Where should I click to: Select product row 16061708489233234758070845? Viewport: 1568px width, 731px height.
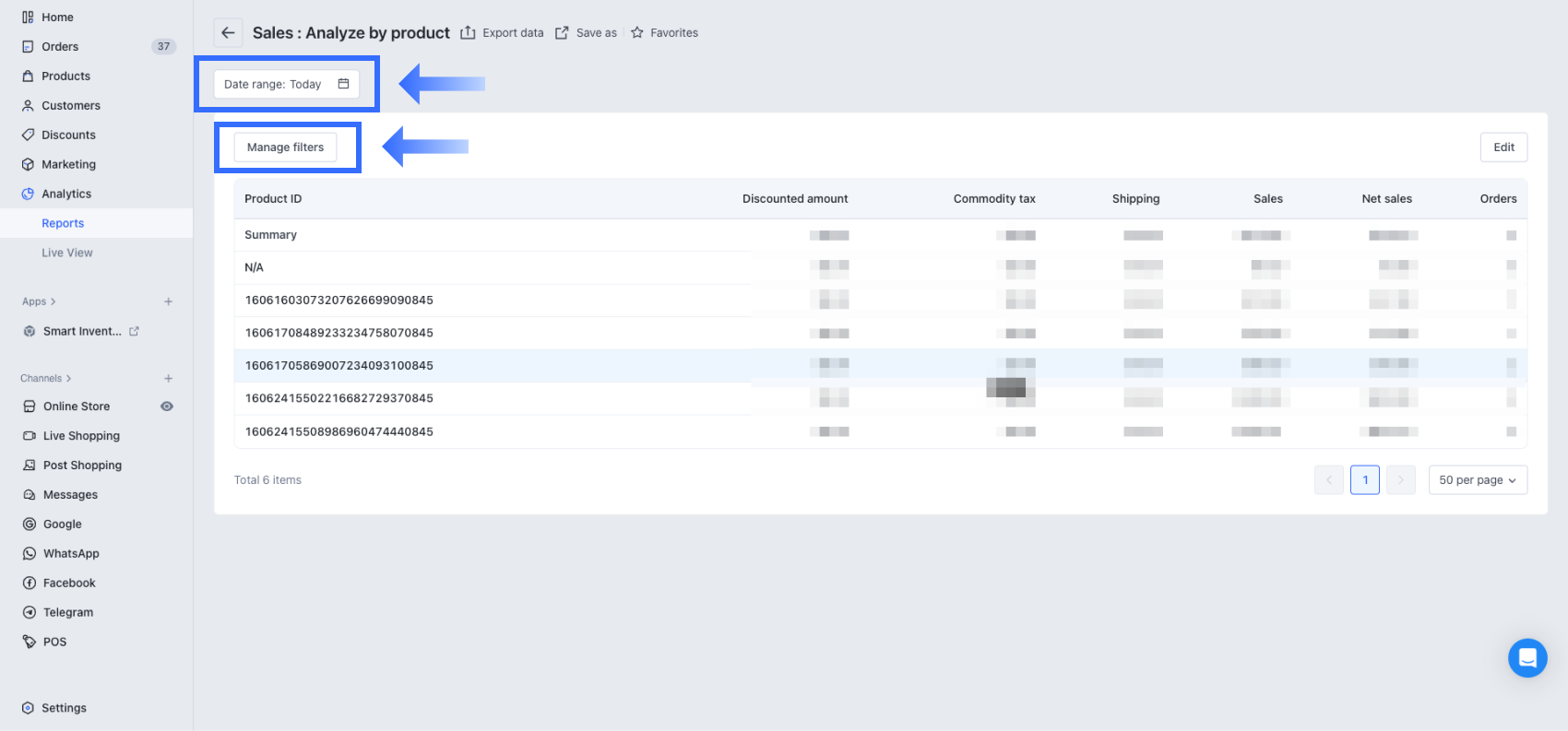pyautogui.click(x=881, y=333)
